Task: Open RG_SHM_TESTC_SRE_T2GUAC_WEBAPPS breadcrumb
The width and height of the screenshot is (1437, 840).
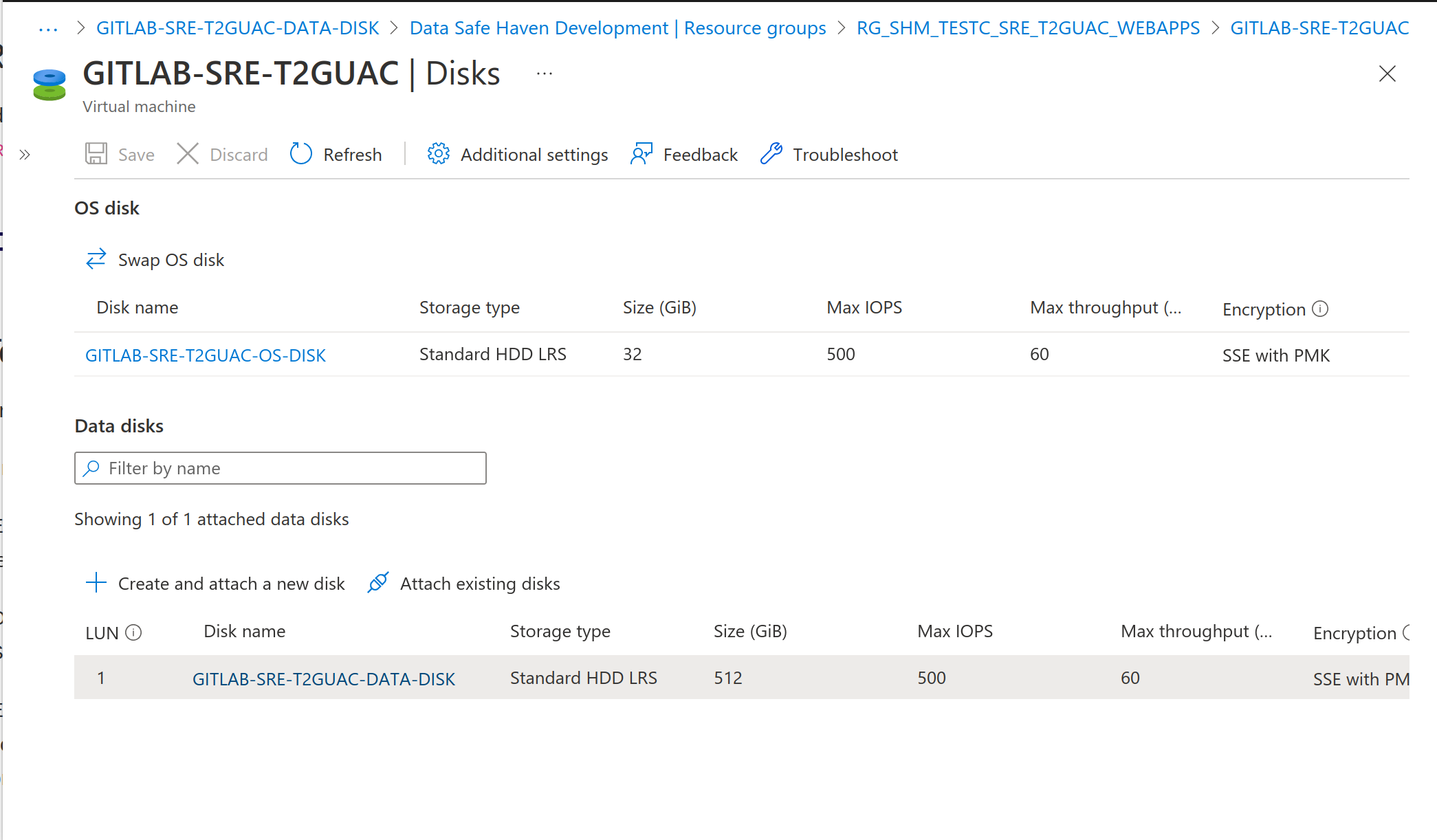Action: pos(1028,28)
